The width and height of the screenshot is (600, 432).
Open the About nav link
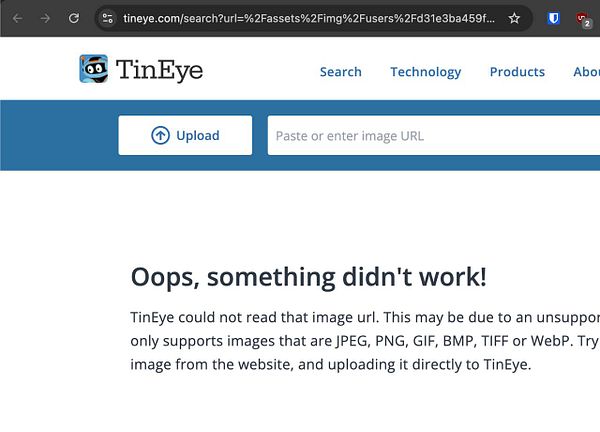coord(586,72)
